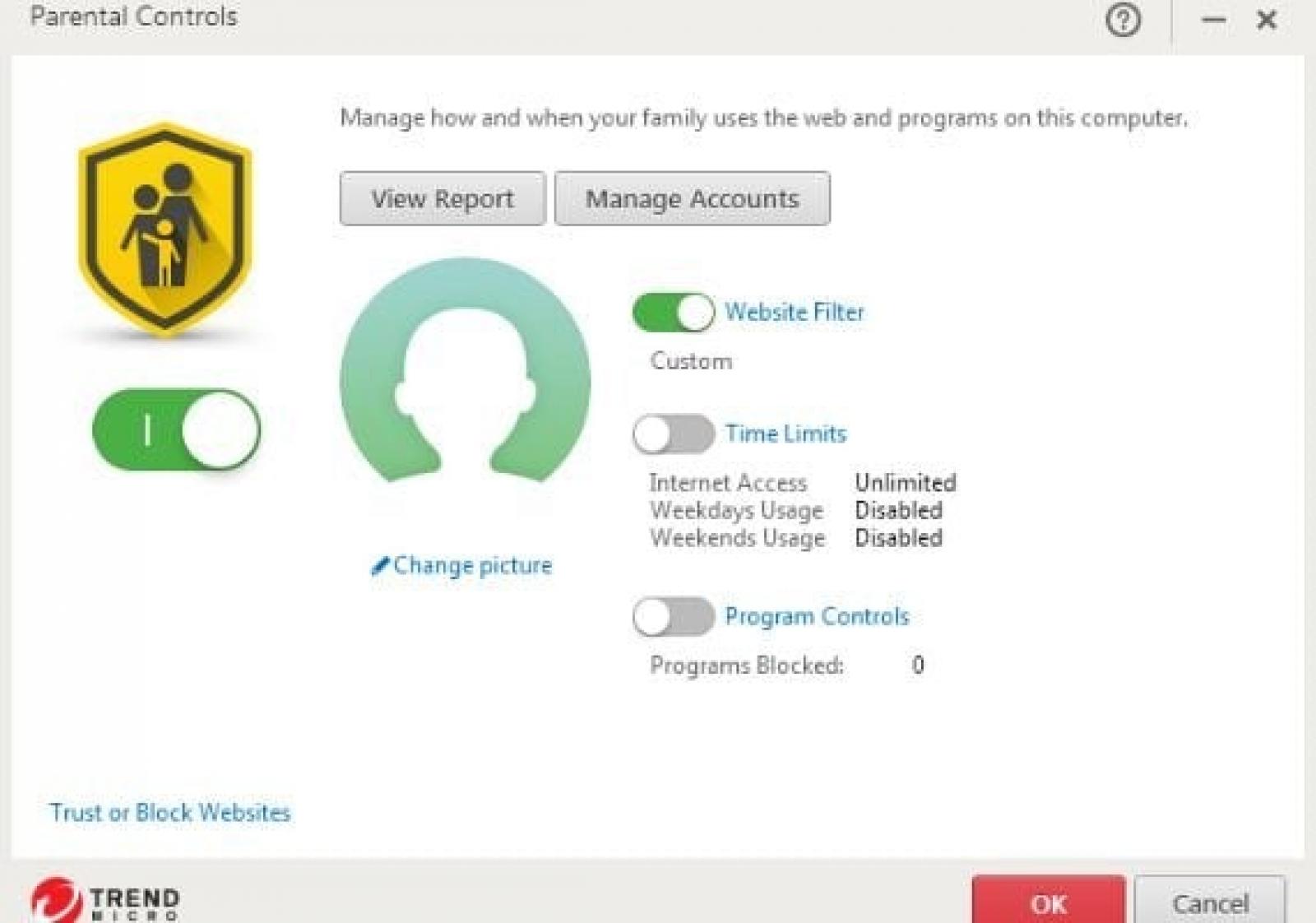This screenshot has width=1316, height=923.
Task: Click Change picture under the avatar
Action: [464, 566]
